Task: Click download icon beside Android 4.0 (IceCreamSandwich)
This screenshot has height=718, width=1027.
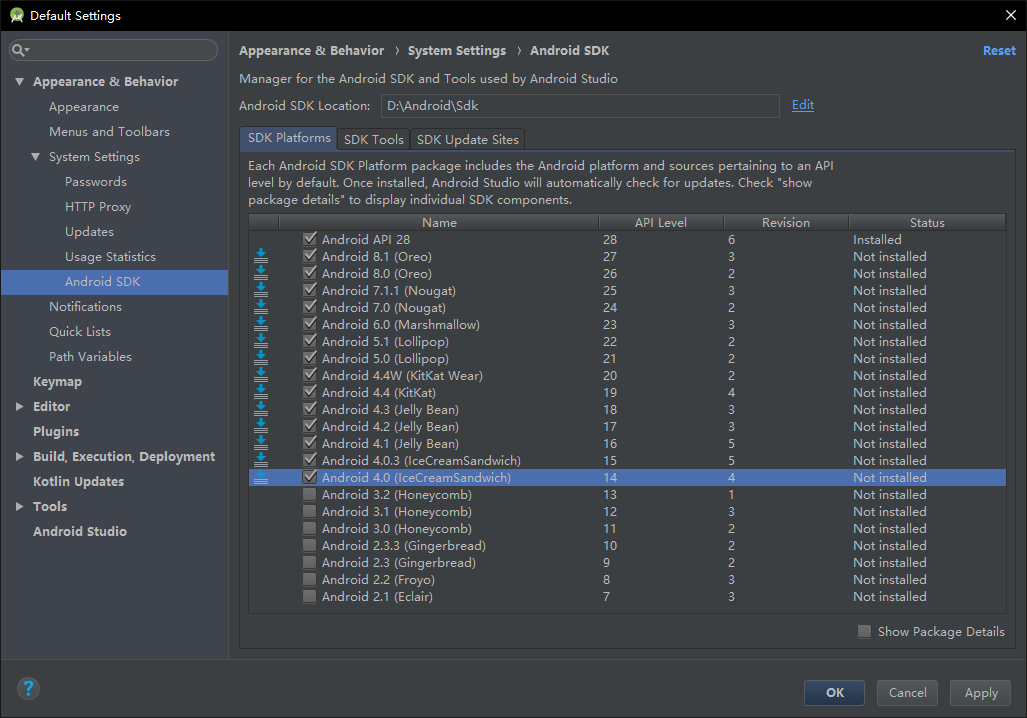Action: [x=261, y=478]
